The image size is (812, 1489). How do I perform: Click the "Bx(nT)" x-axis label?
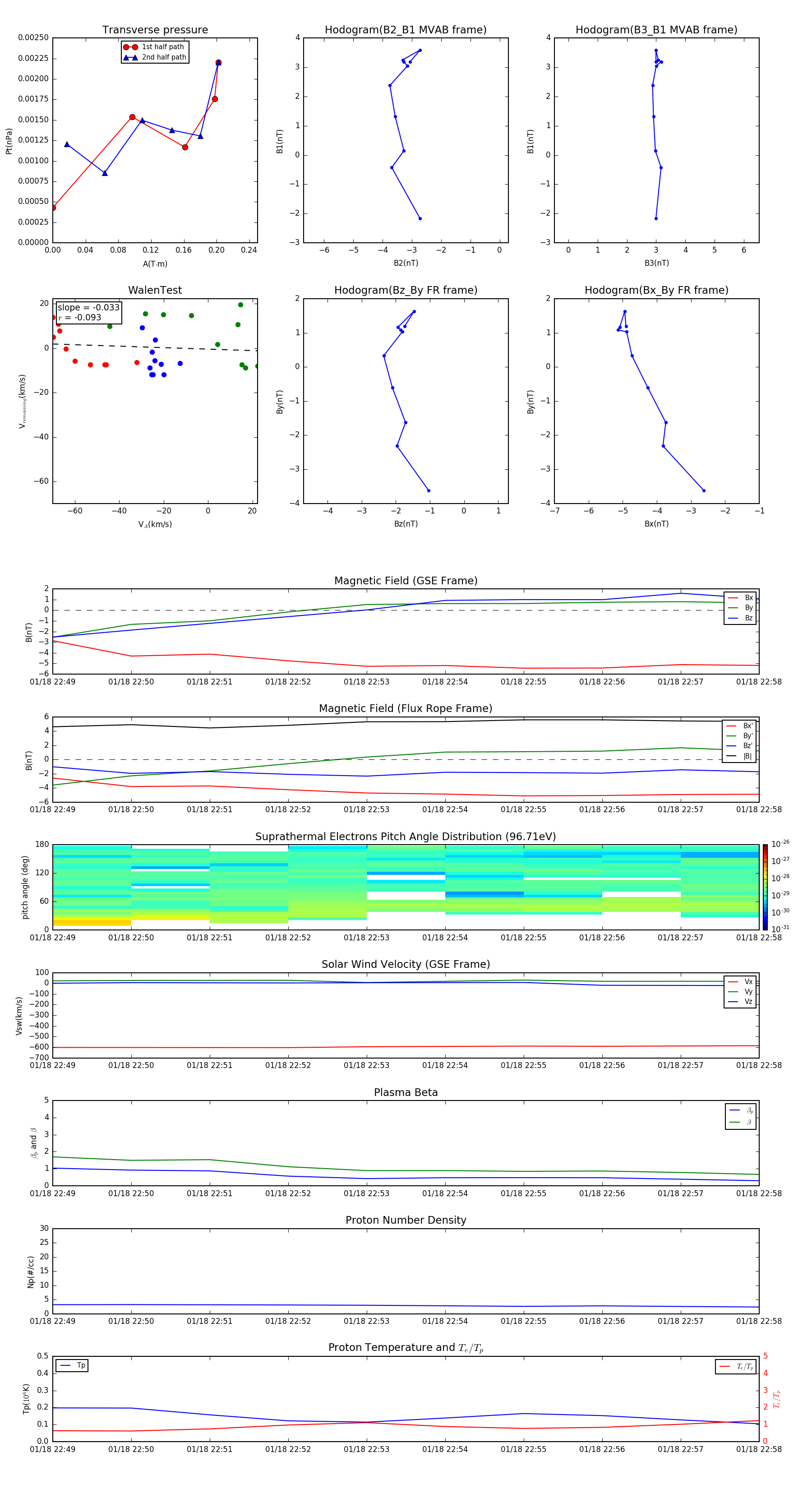point(656,524)
